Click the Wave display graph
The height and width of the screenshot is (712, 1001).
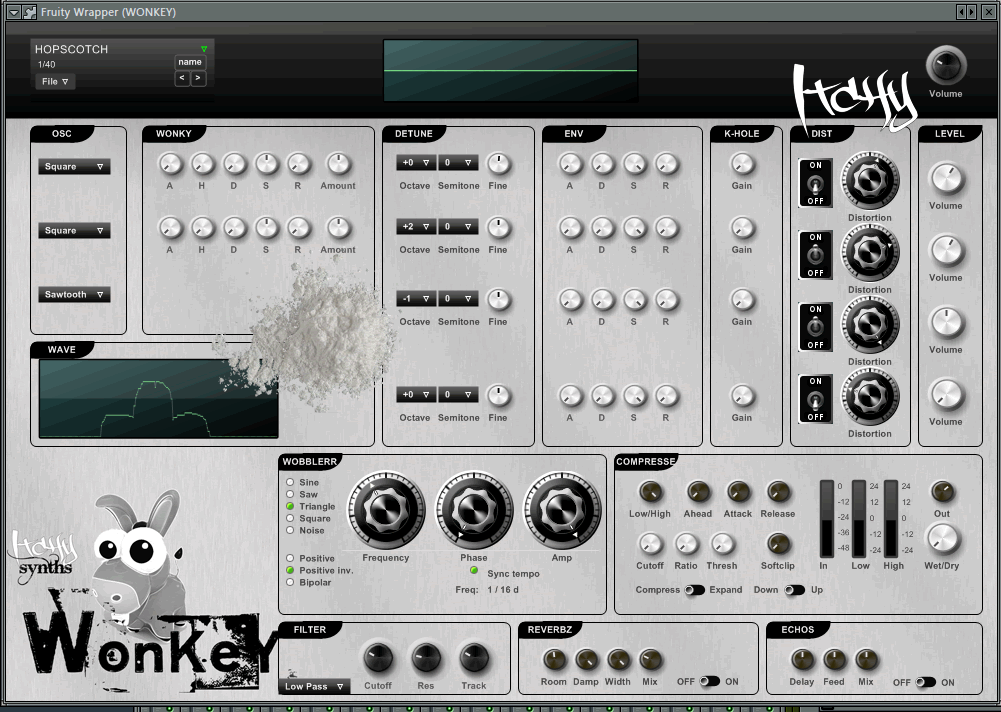158,398
